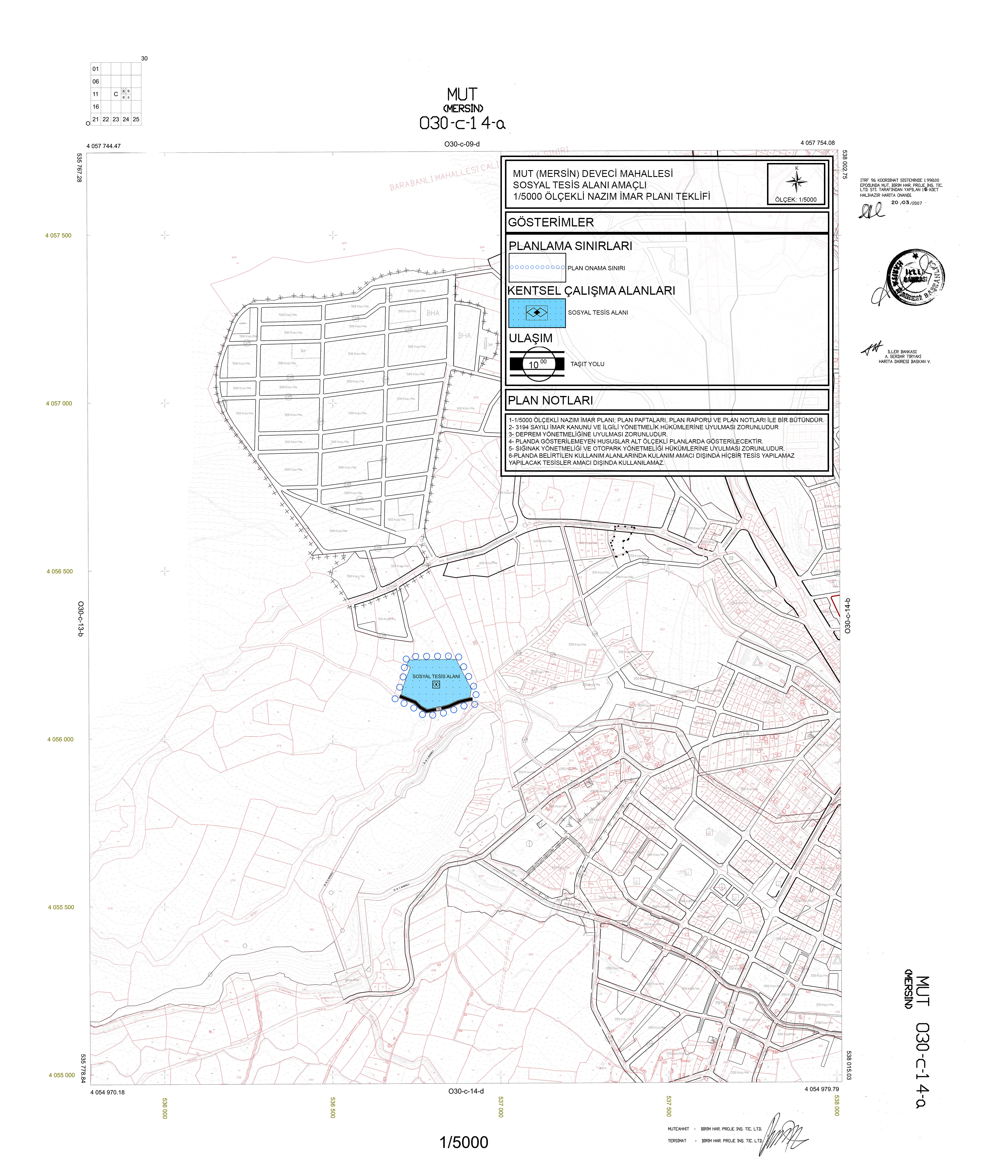Click the small symbol inside the blue map polygon
The height and width of the screenshot is (1176, 1008).
[436, 684]
